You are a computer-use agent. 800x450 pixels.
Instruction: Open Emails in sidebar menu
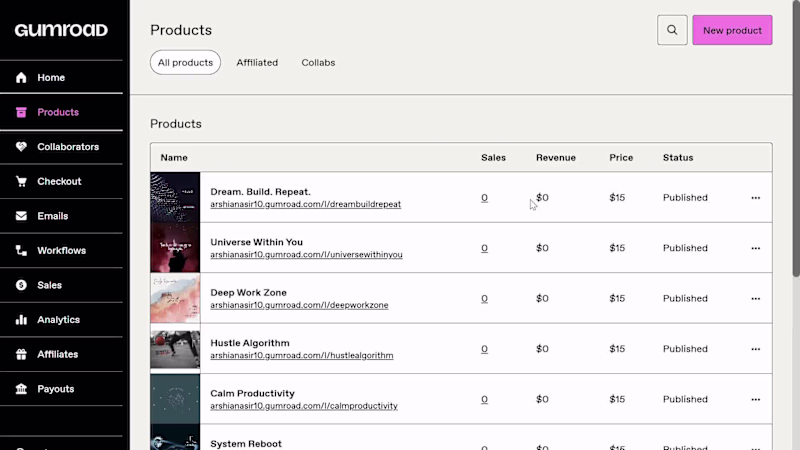(53, 216)
